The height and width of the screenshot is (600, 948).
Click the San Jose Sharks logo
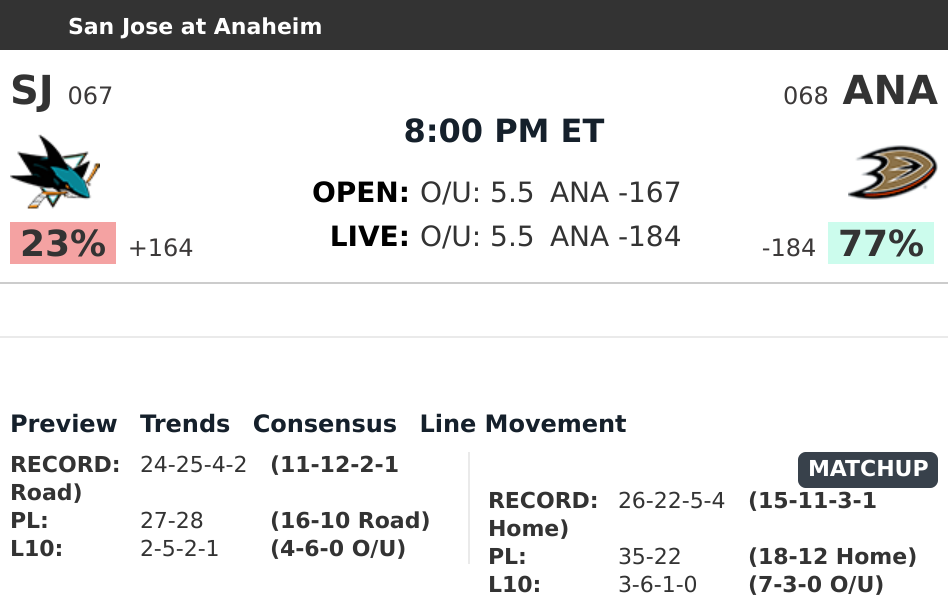pyautogui.click(x=56, y=171)
